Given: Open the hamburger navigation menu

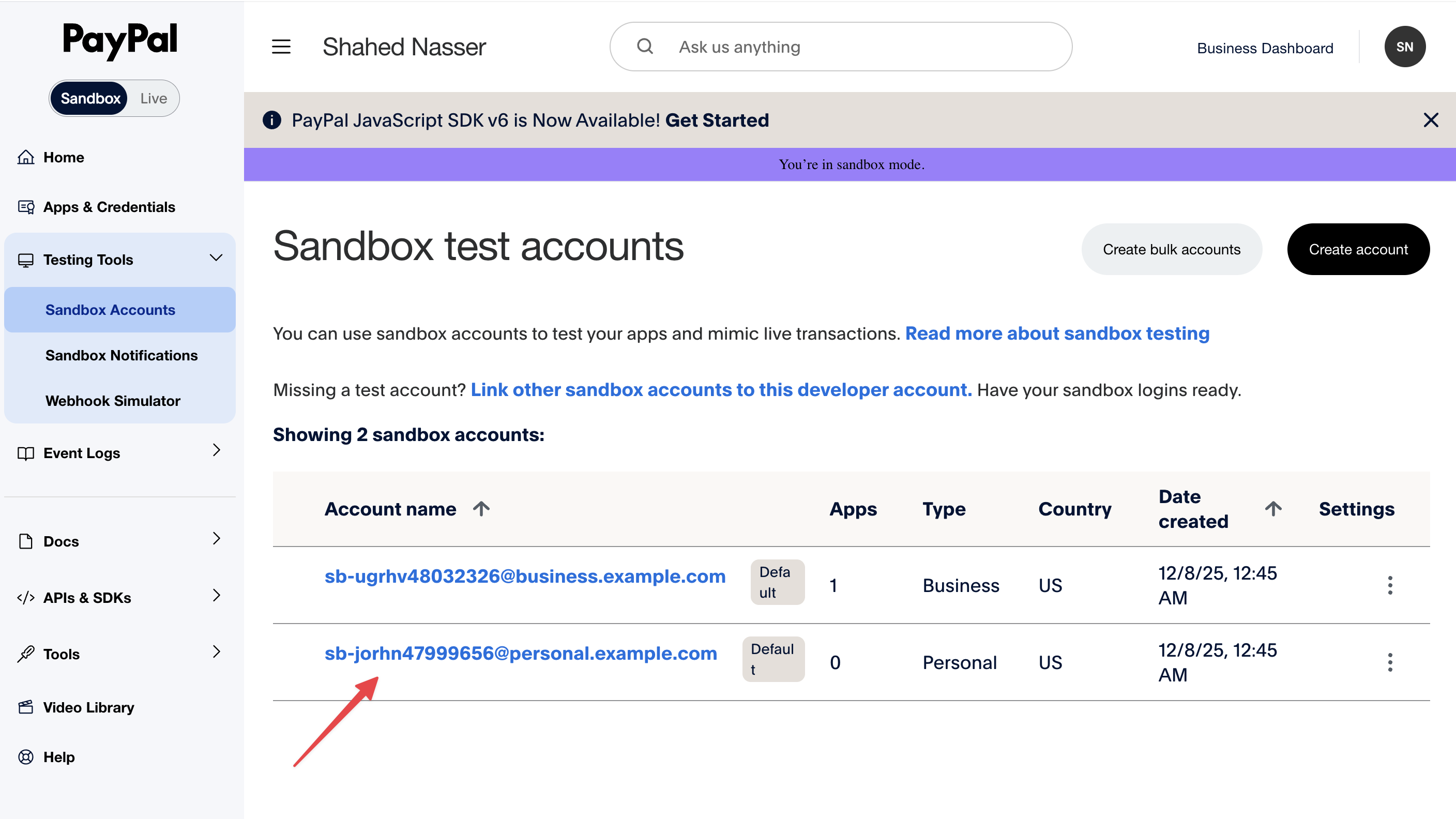Looking at the screenshot, I should tap(281, 47).
